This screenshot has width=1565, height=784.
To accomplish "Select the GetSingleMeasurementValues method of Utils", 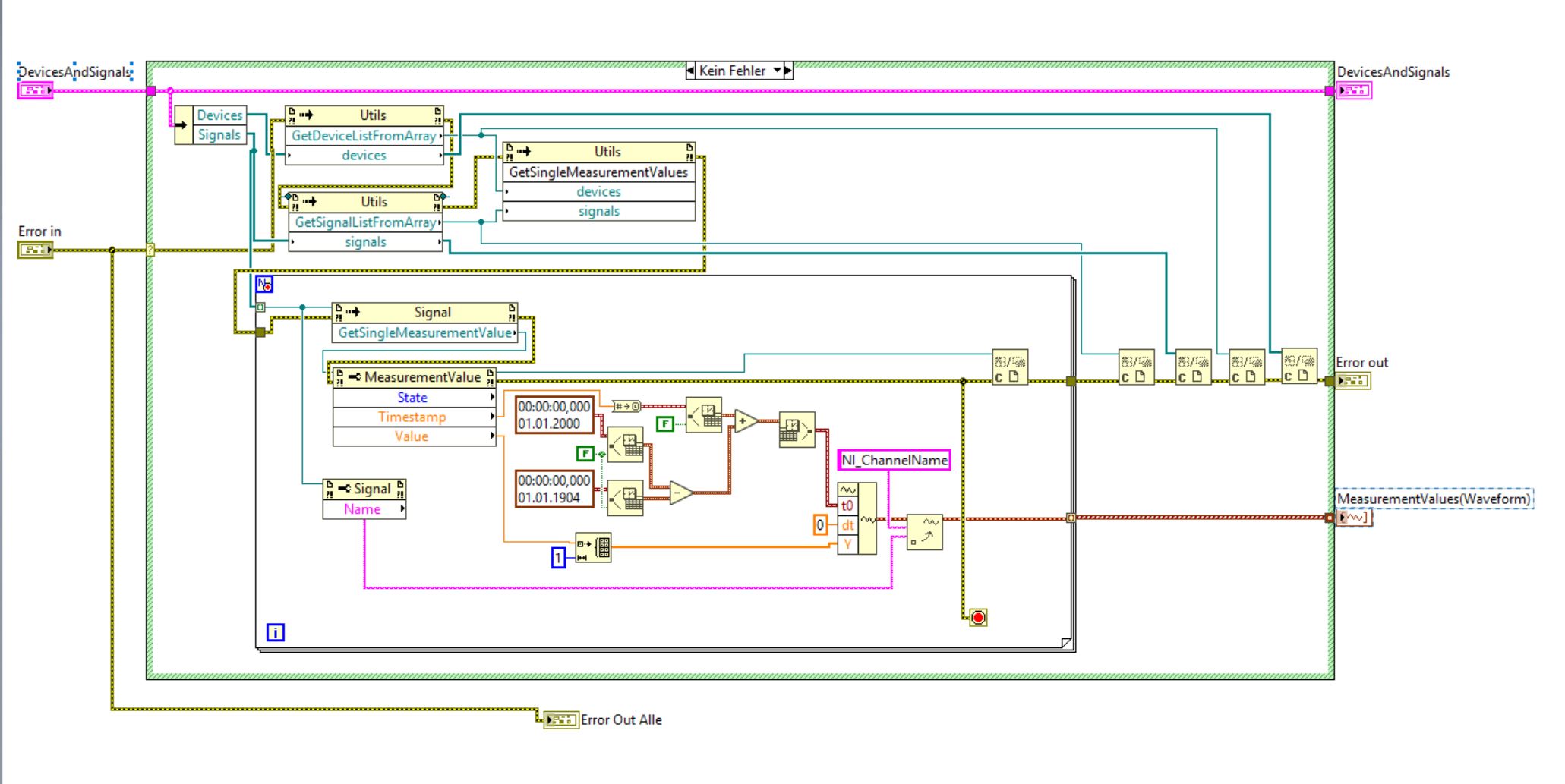I will 598,172.
